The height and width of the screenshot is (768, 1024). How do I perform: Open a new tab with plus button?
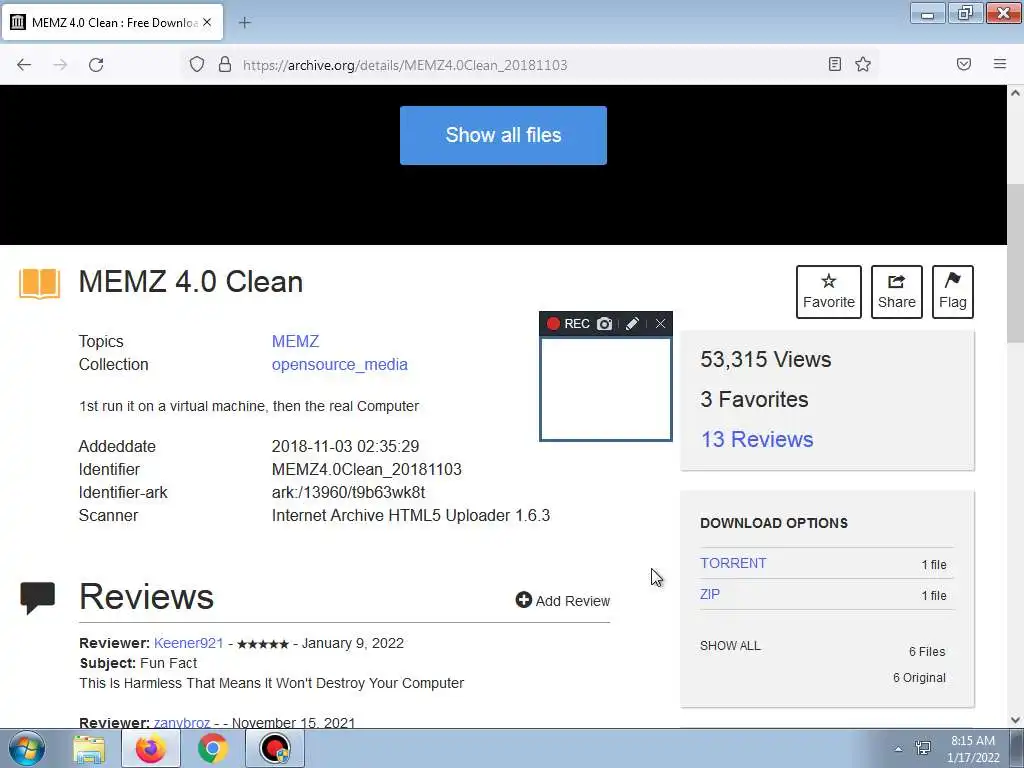click(x=245, y=23)
